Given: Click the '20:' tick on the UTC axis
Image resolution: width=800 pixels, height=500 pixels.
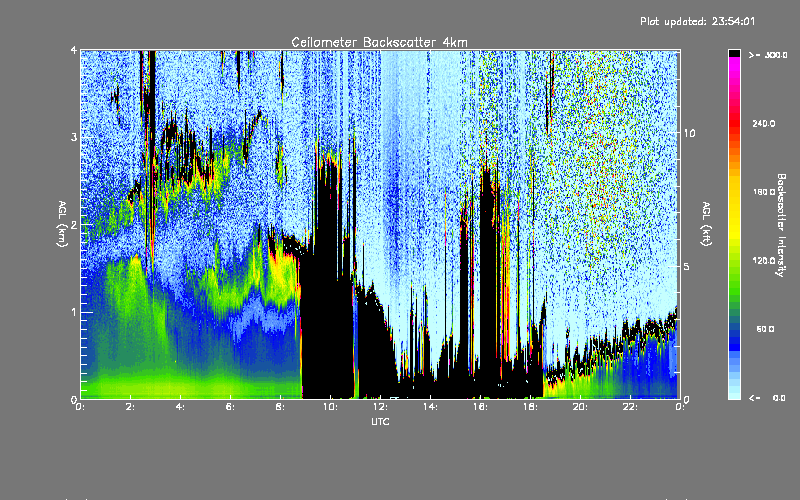Looking at the screenshot, I should 580,407.
